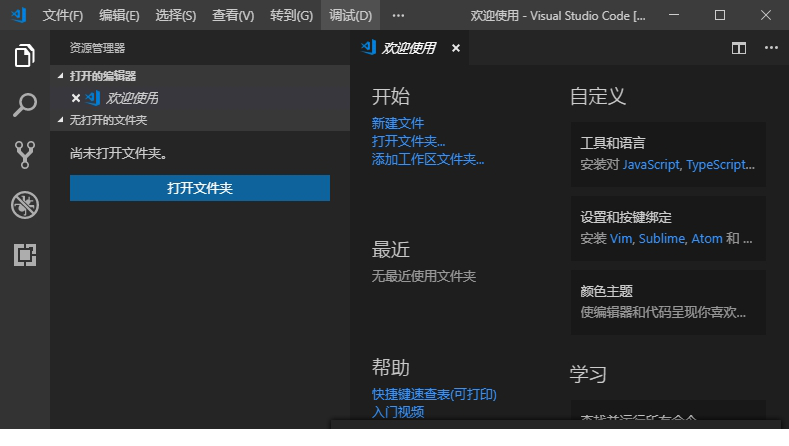Open the 调试(D) menu
Viewport: 789px width, 446px height.
(x=350, y=16)
